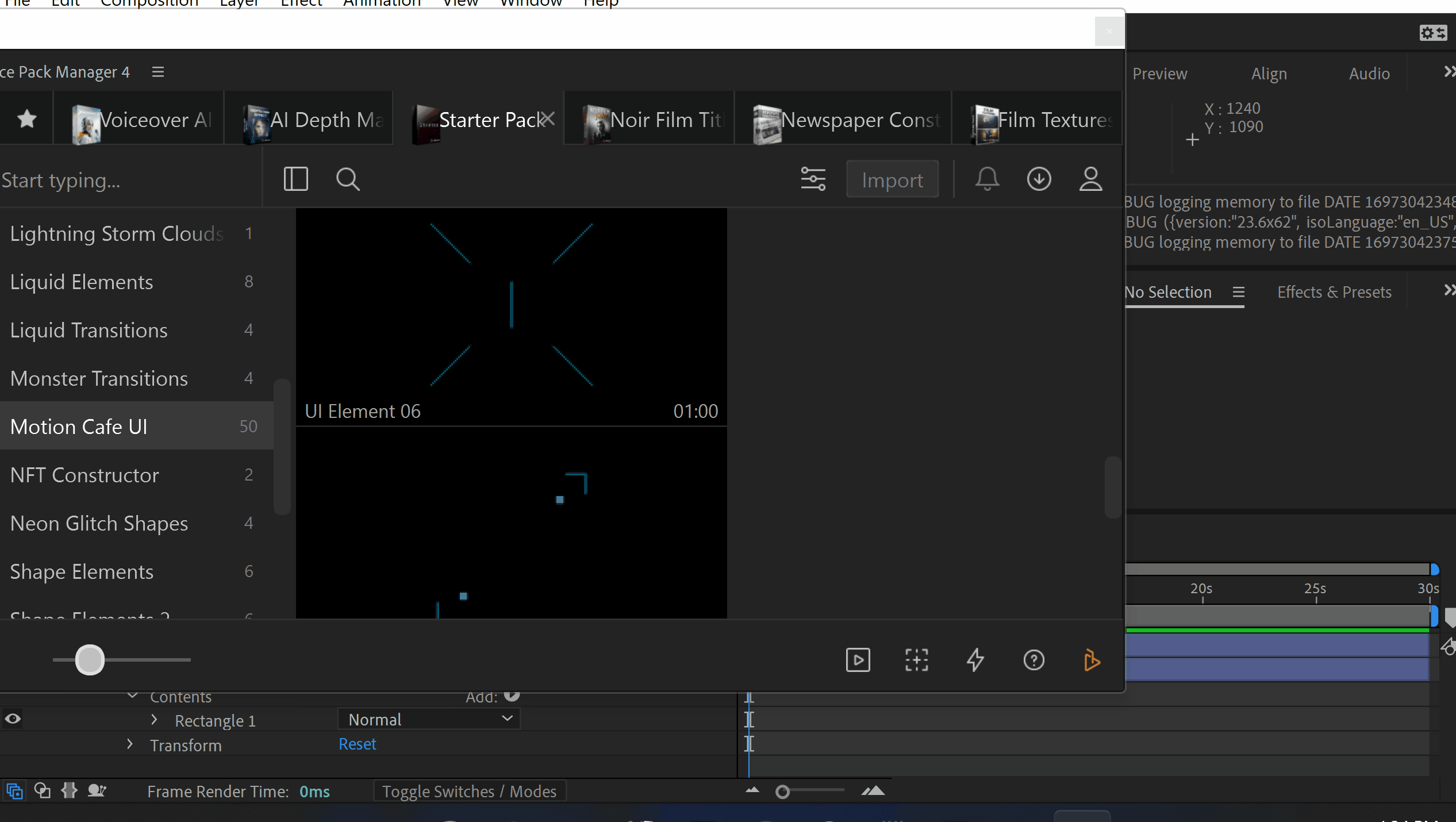Click the thumbnail size slider handle

90,660
